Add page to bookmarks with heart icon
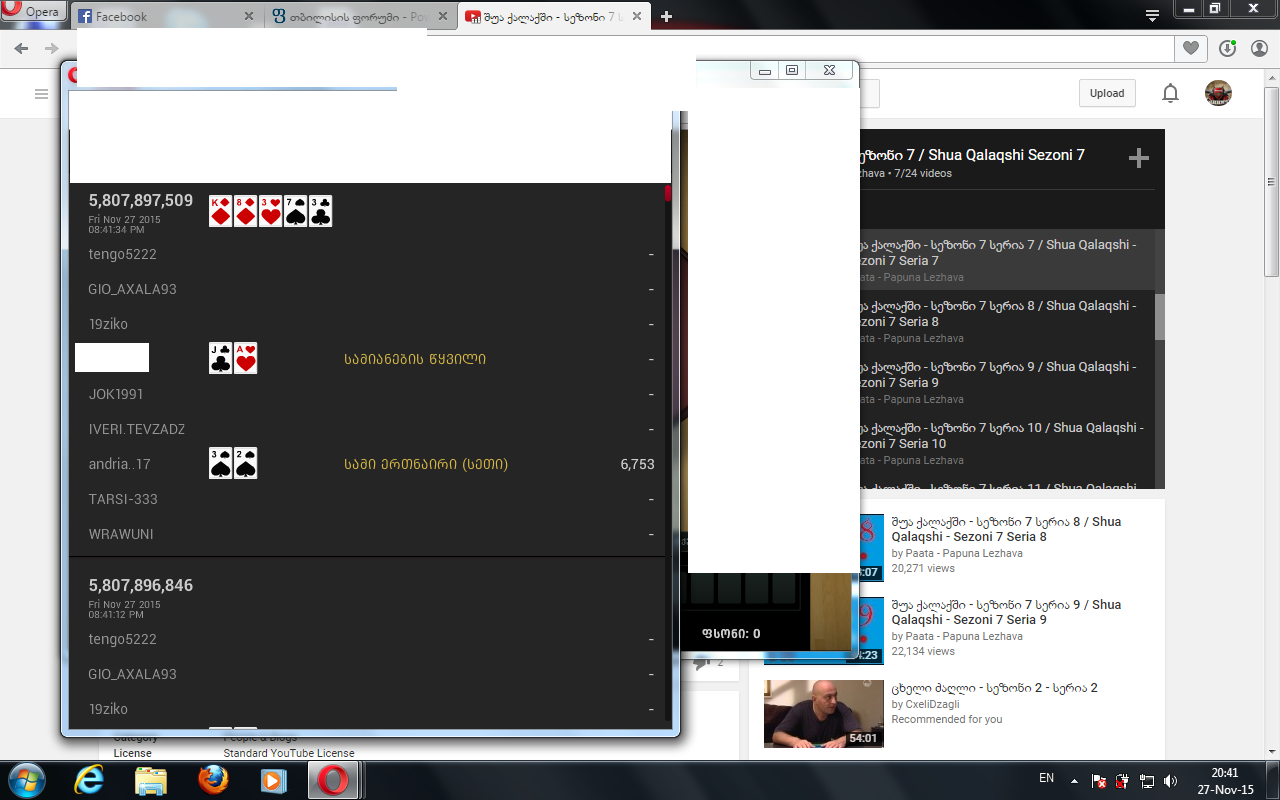The width and height of the screenshot is (1280, 800). coord(1190,48)
